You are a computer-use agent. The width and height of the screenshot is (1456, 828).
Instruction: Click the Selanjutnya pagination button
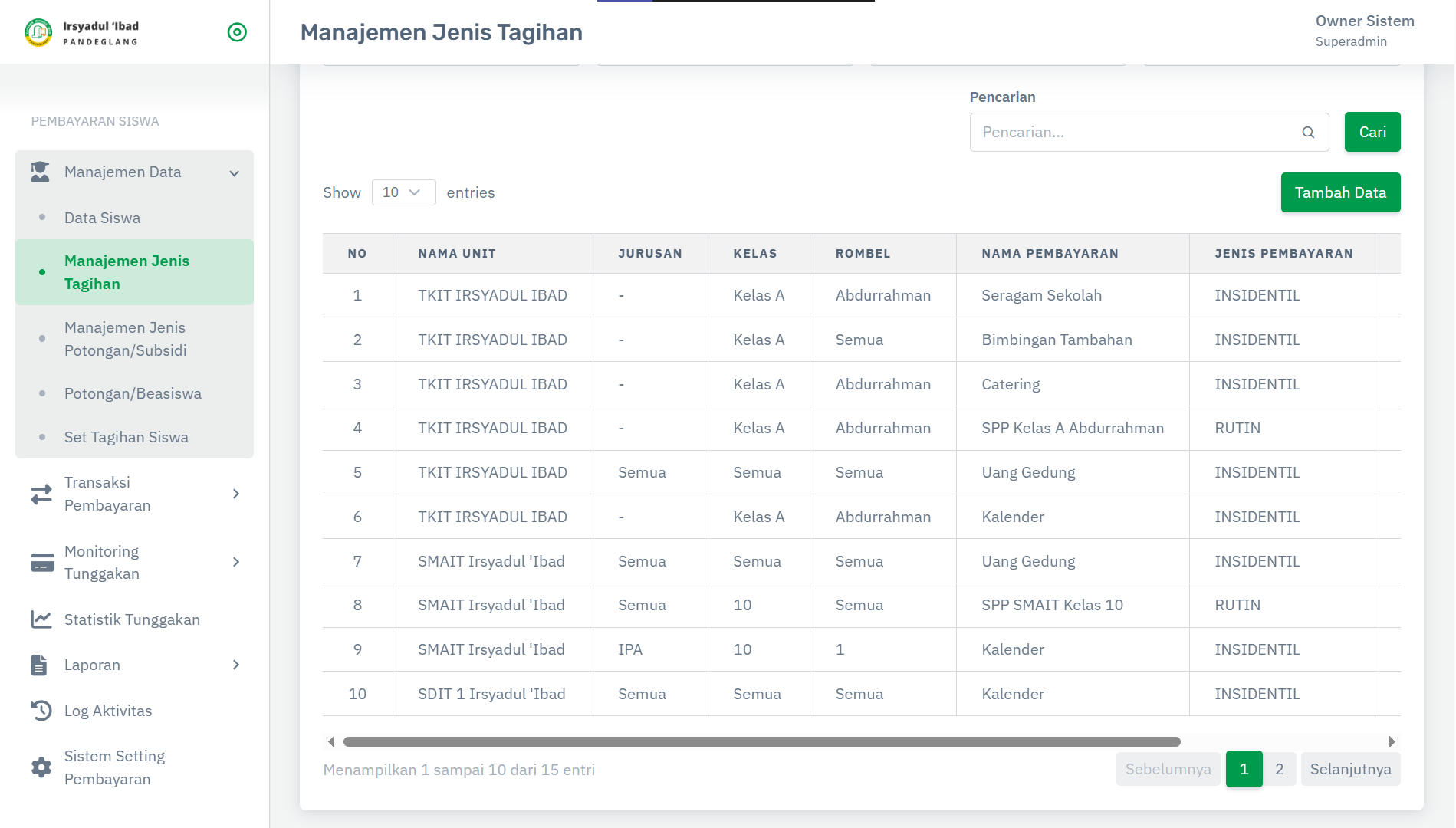[x=1350, y=769]
